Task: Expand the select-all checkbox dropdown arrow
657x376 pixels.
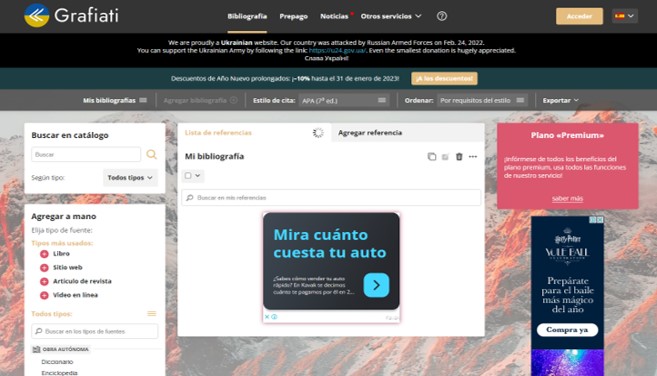Action: (197, 176)
